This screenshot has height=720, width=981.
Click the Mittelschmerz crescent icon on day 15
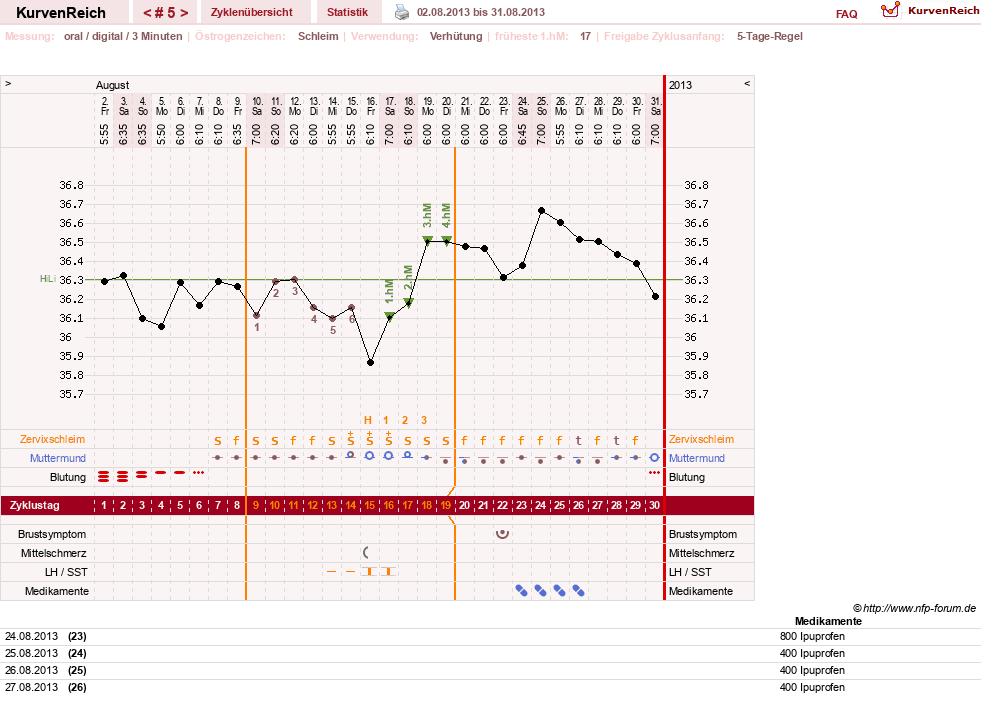pyautogui.click(x=367, y=552)
